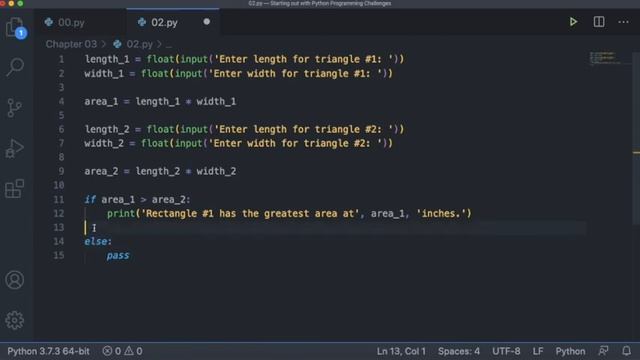This screenshot has width=640, height=360.
Task: Open the Accounts menu icon
Action: (x=15, y=280)
